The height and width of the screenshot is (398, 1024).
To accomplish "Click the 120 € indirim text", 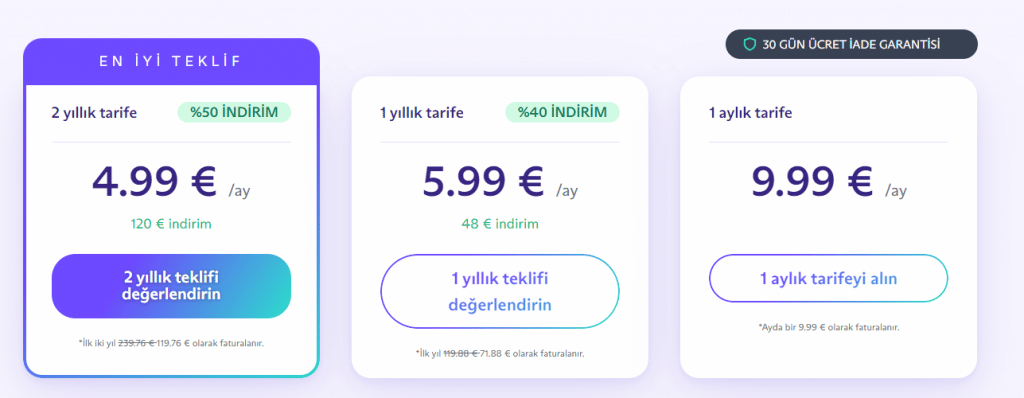I will [x=171, y=224].
